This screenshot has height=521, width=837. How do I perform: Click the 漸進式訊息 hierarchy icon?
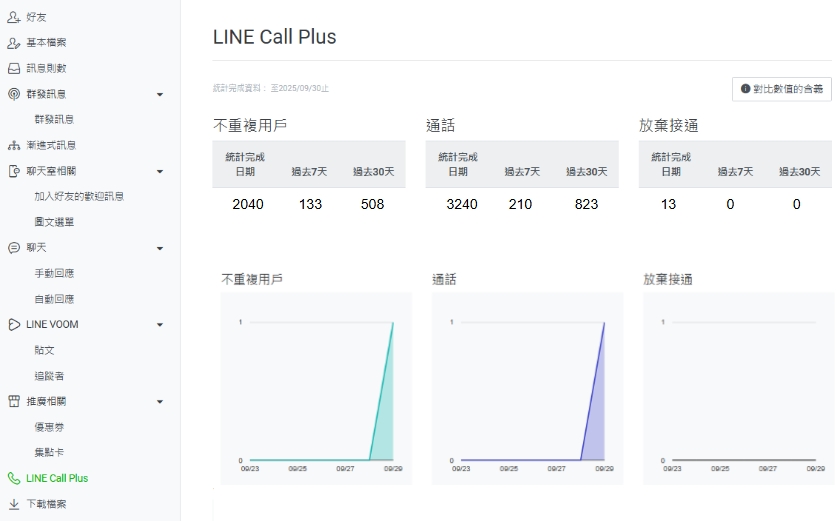[13, 146]
